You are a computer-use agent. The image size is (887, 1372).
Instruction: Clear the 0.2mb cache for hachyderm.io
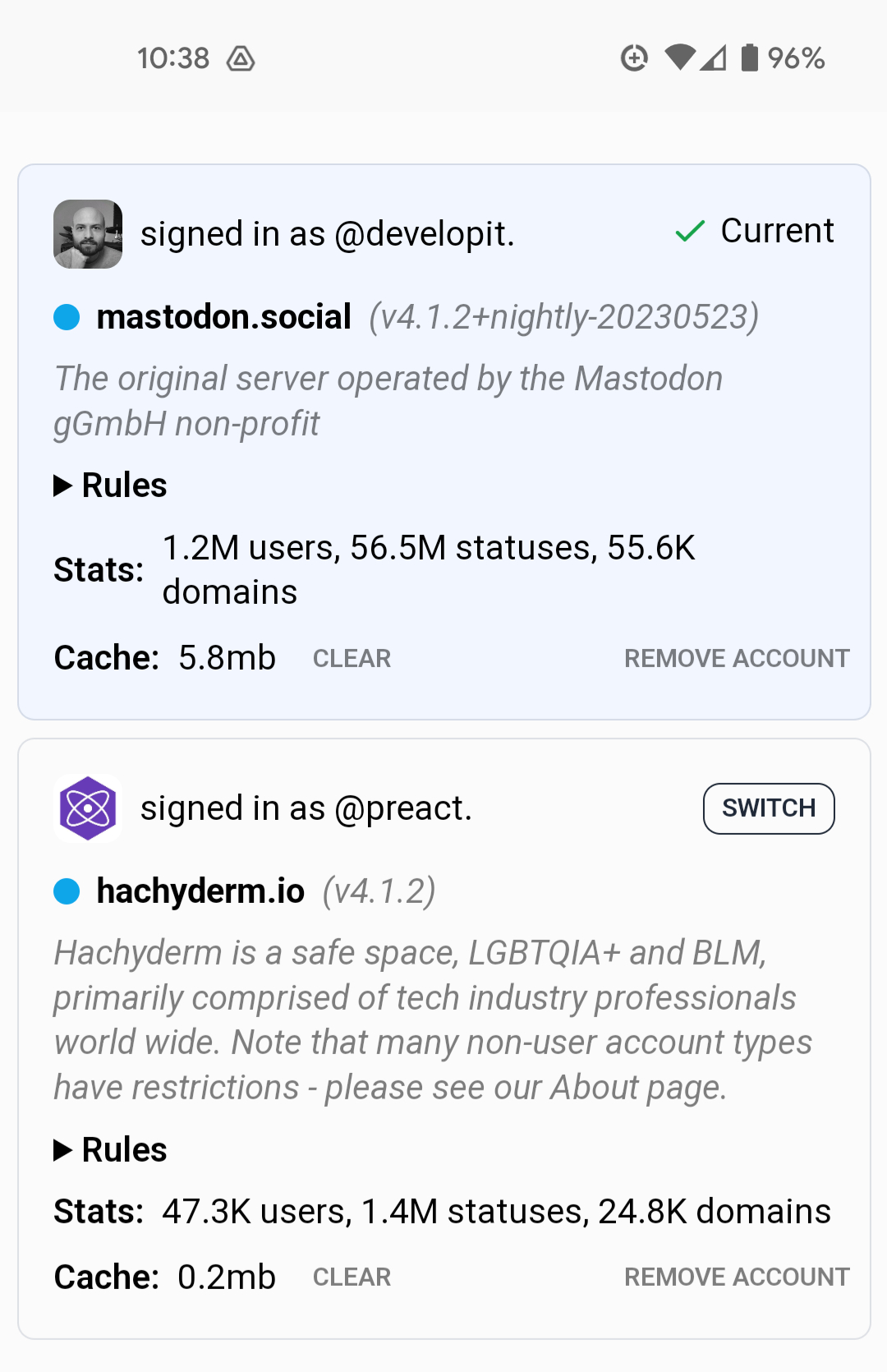tap(352, 1277)
